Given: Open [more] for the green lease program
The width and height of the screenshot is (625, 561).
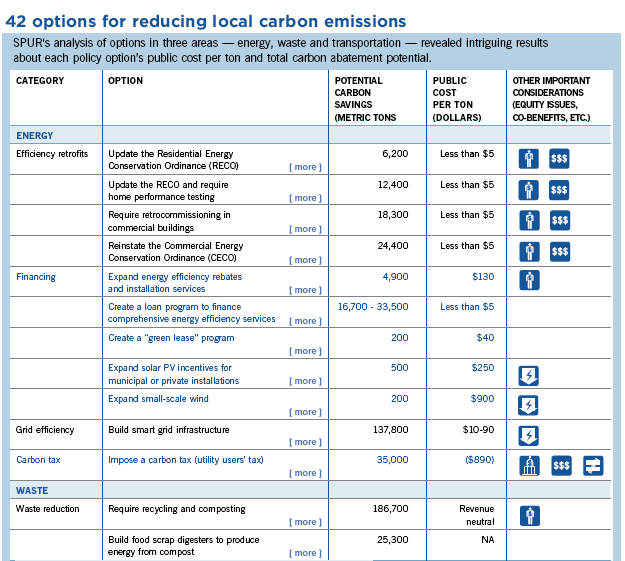Looking at the screenshot, I should [305, 351].
